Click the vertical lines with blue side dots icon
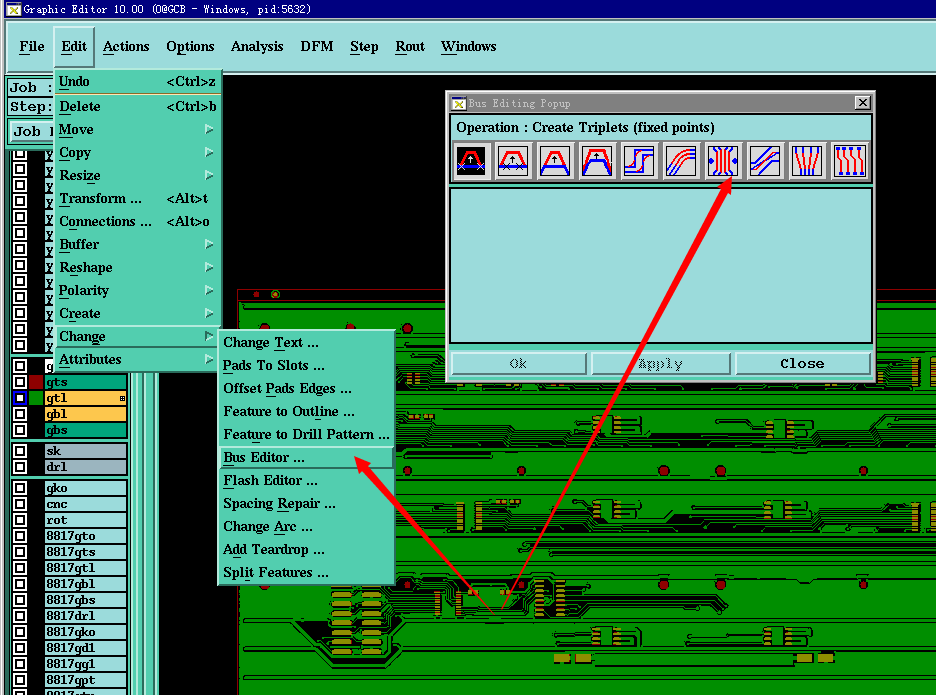Screen dimensions: 936x695 click(x=723, y=161)
